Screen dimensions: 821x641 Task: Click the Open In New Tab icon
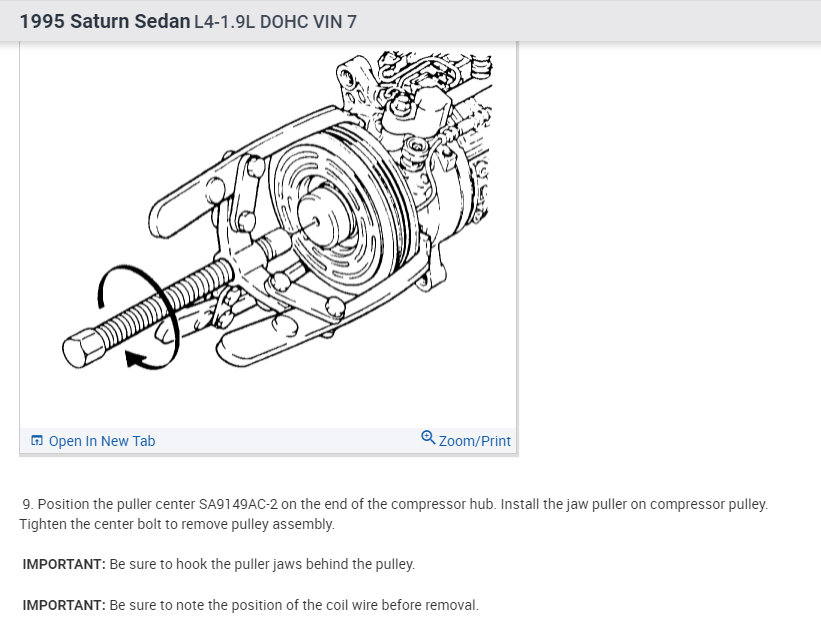[x=37, y=440]
